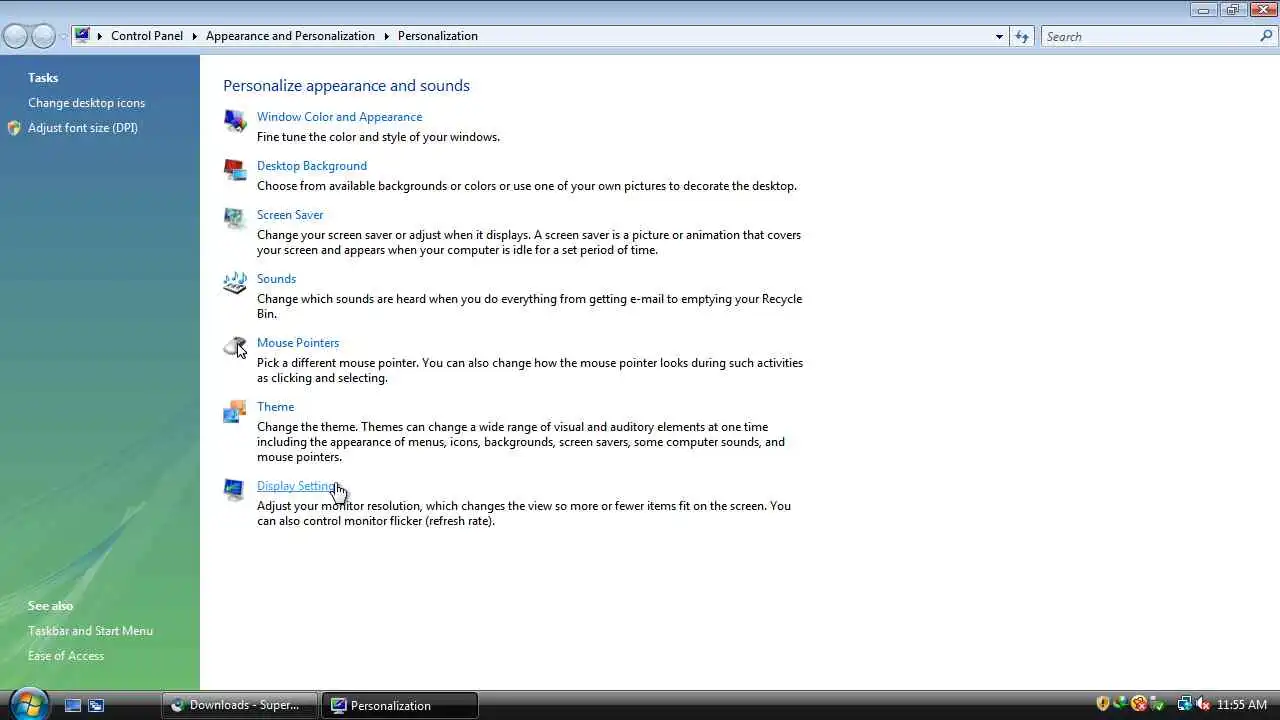
Task: Click Adjust font size (DPI) task
Action: pos(83,128)
